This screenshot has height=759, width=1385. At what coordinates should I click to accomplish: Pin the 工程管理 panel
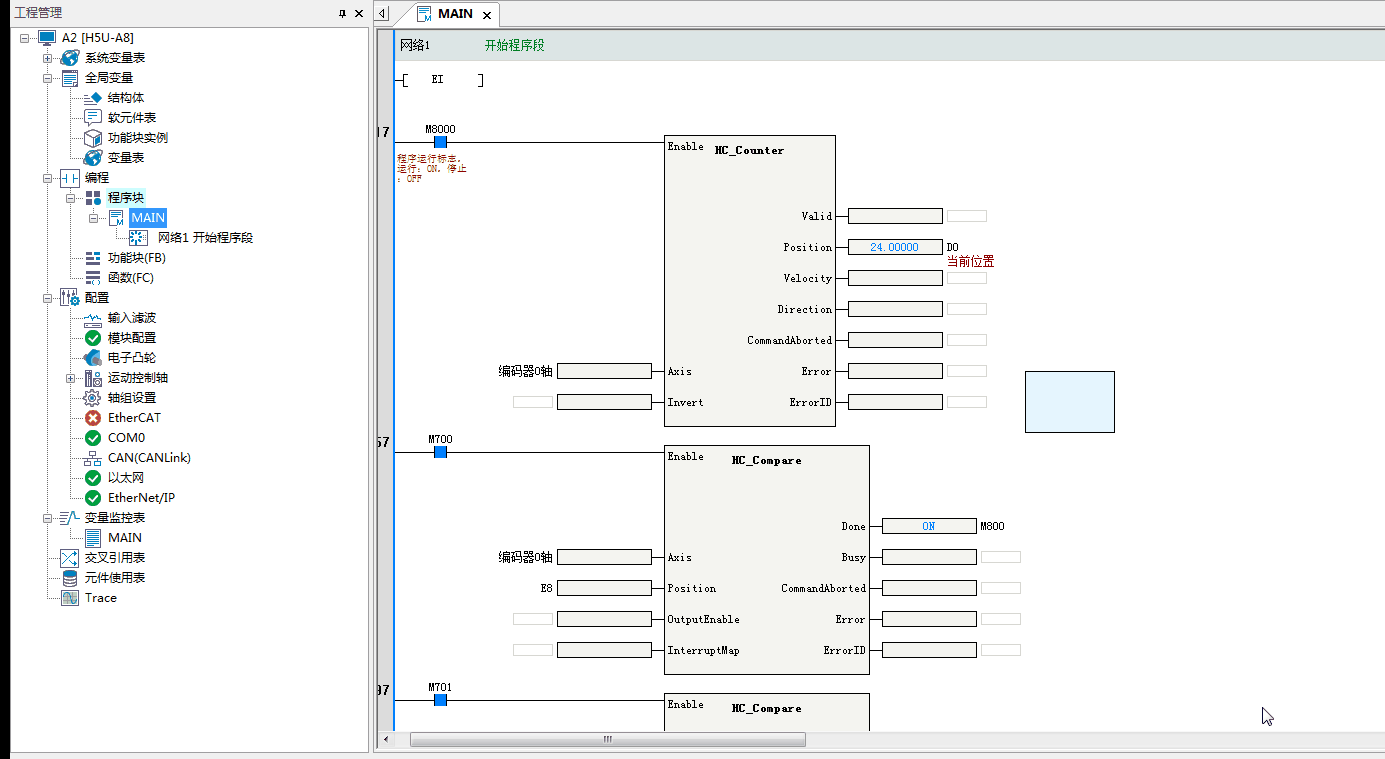click(342, 13)
